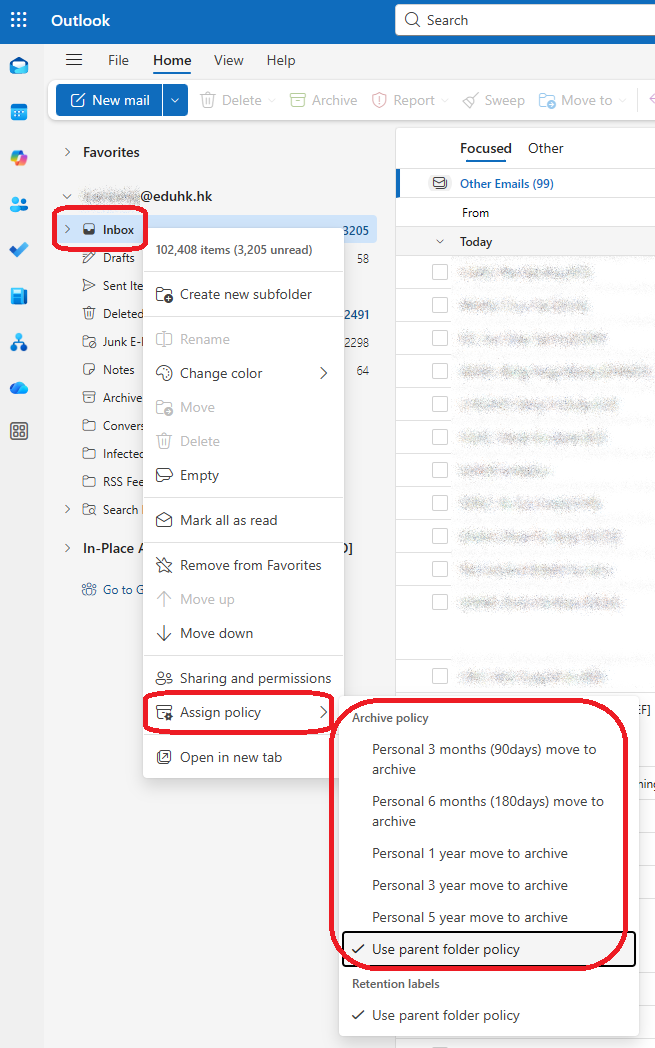Tick the checkbox of third Today email
Image resolution: width=655 pixels, height=1048 pixels.
(x=440, y=338)
